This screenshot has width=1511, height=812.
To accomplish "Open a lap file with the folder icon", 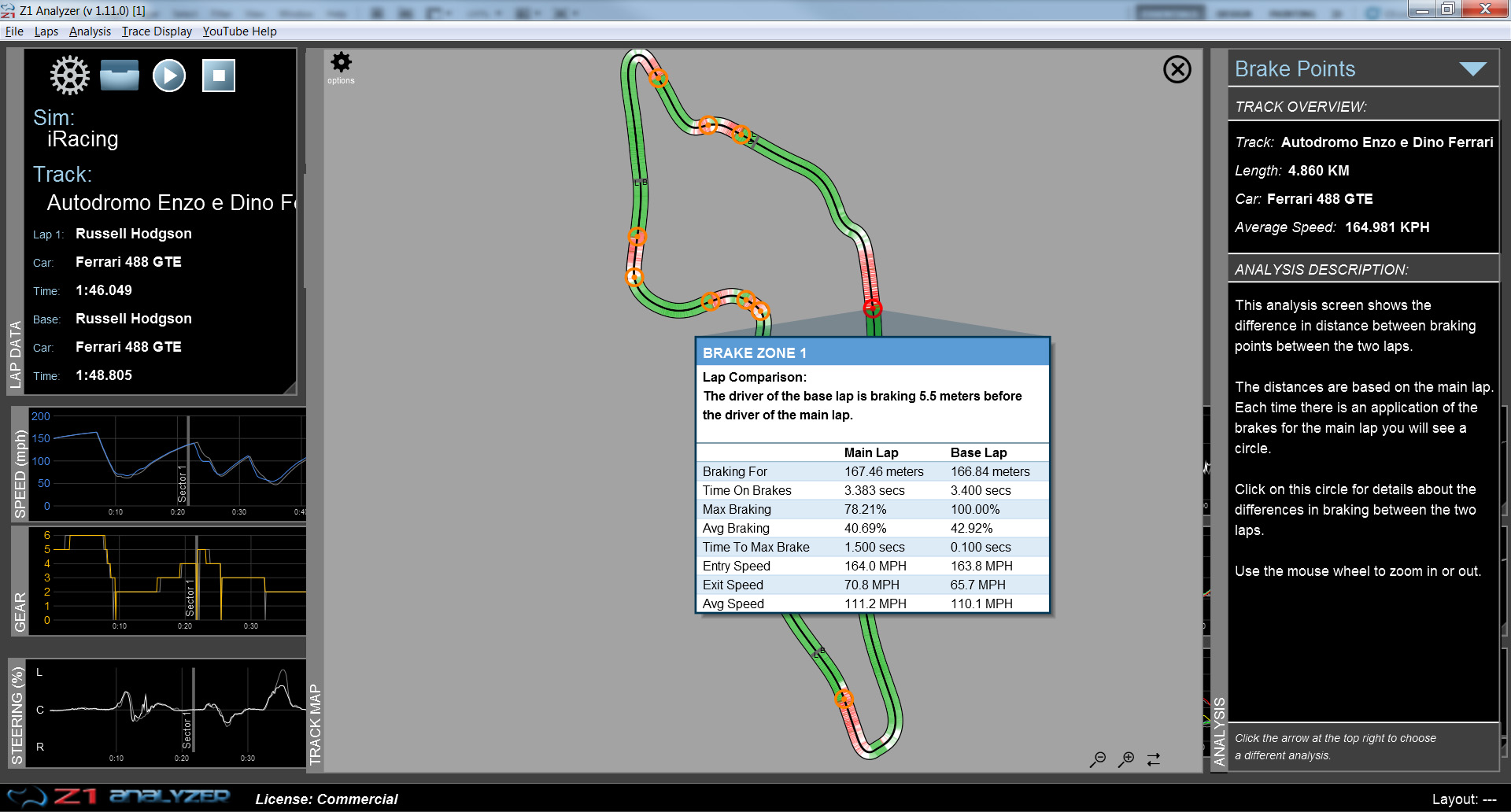I will 120,76.
